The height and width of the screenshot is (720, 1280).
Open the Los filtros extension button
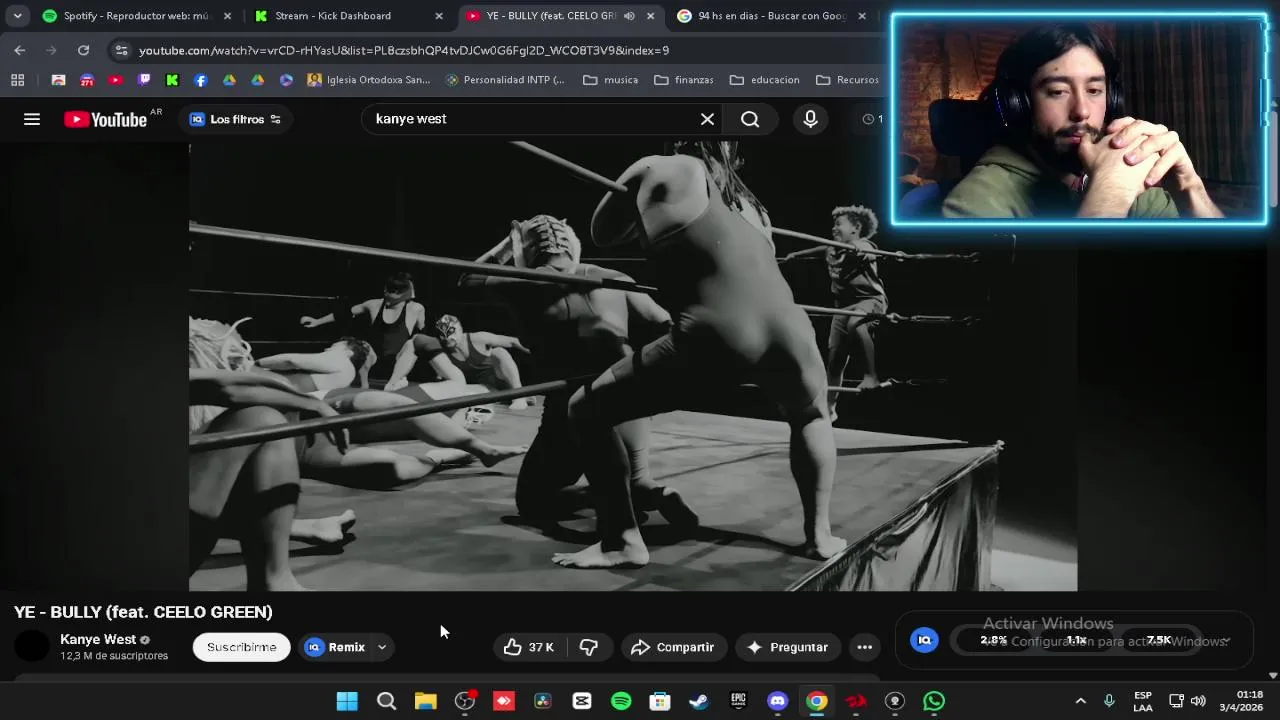coord(235,119)
